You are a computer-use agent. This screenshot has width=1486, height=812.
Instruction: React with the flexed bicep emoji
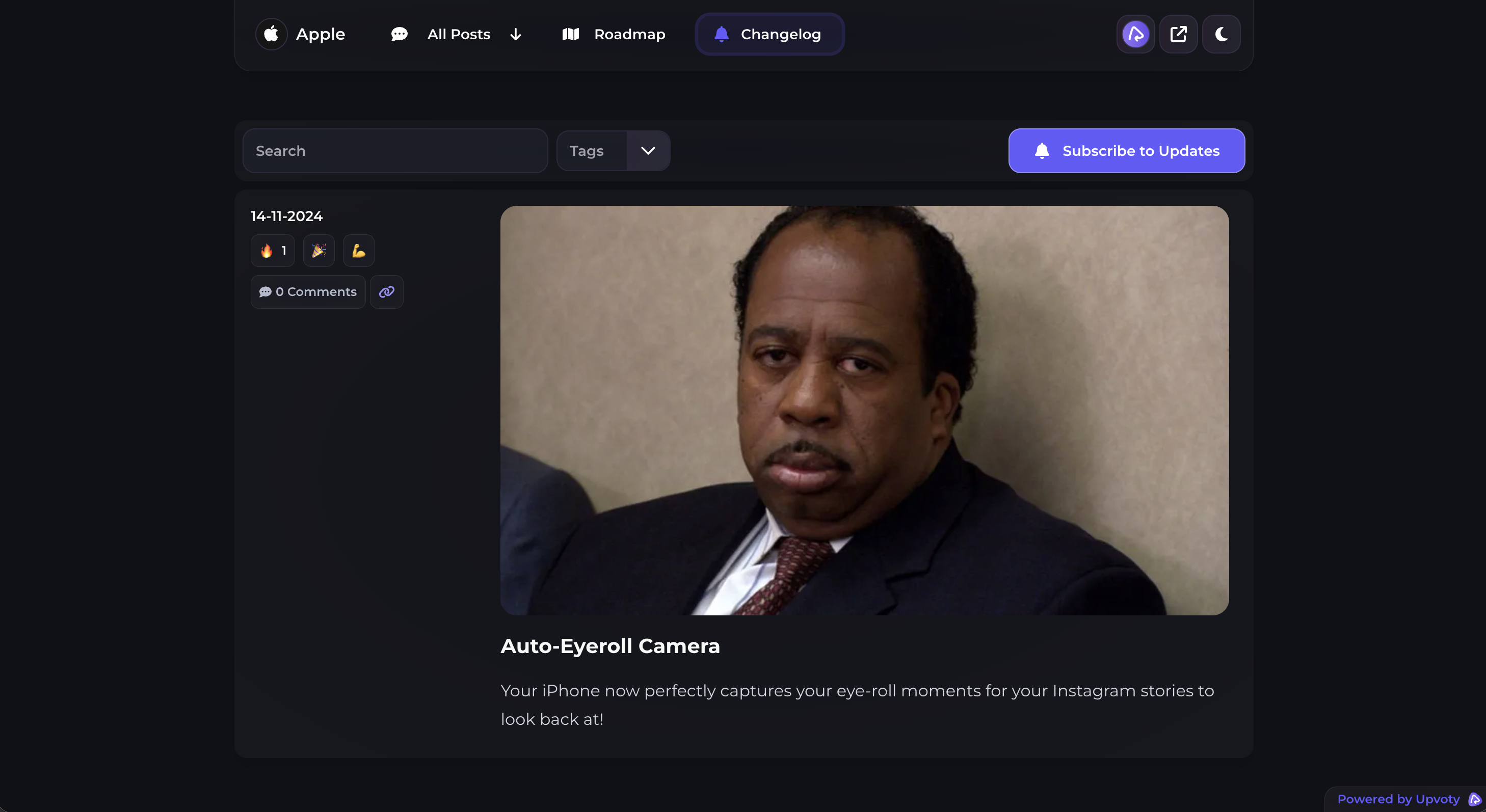pyautogui.click(x=358, y=250)
